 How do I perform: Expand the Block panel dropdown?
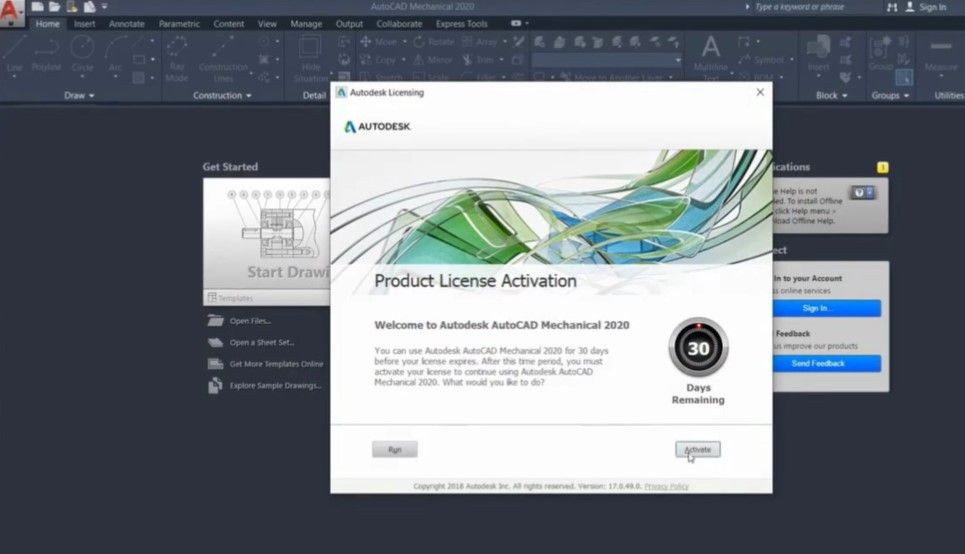(x=831, y=95)
